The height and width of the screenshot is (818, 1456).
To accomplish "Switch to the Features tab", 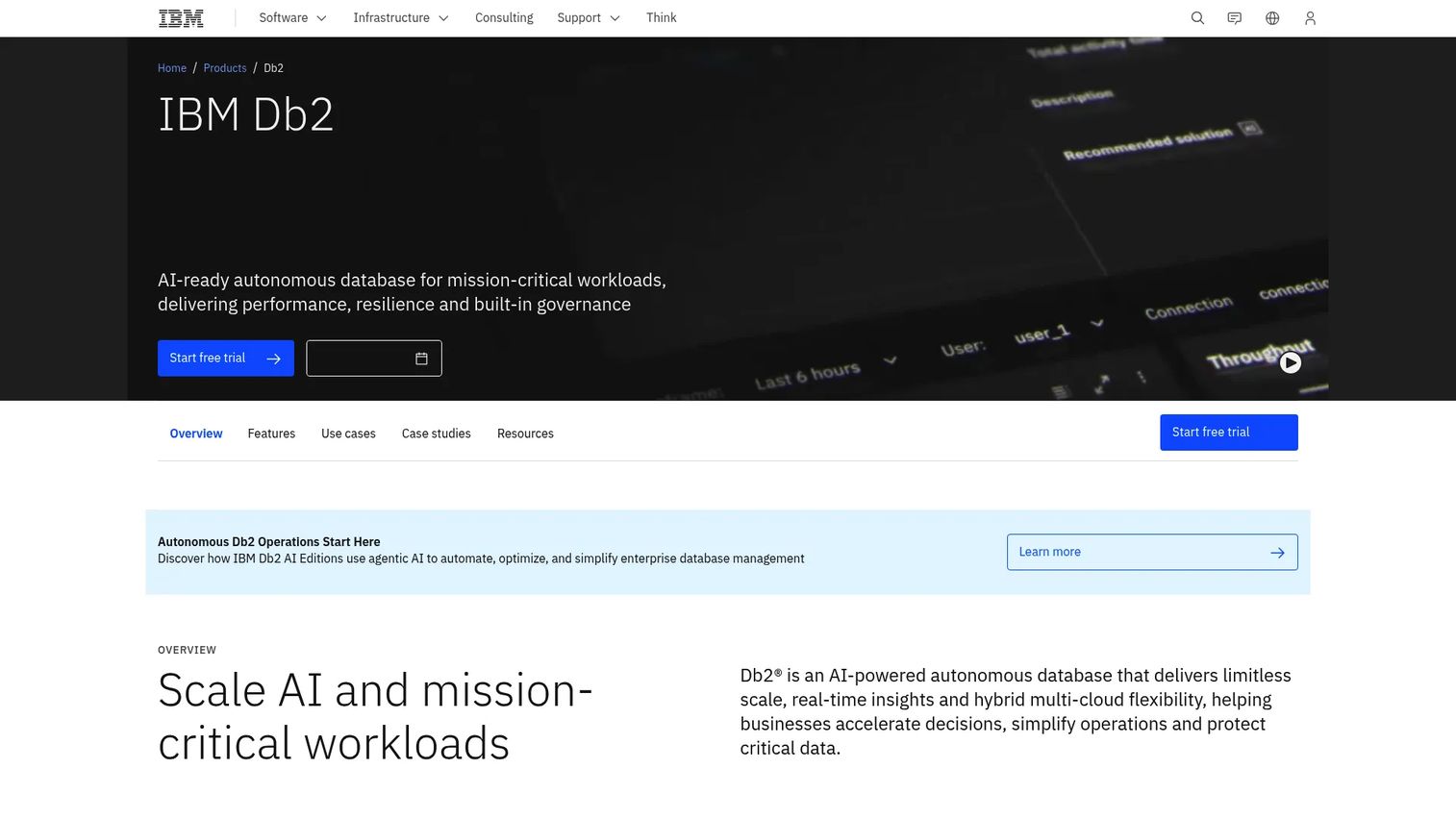I will (271, 434).
